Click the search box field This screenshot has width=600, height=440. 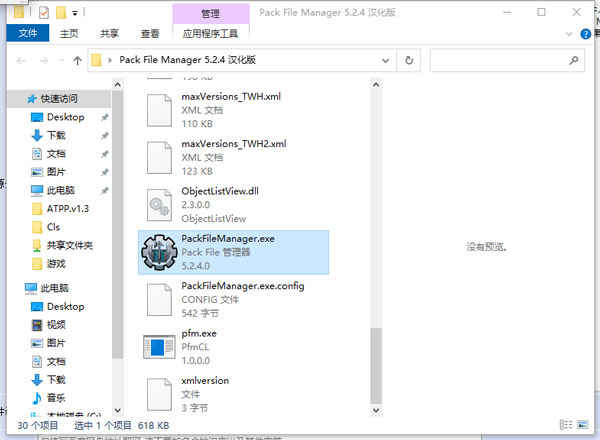tap(507, 60)
